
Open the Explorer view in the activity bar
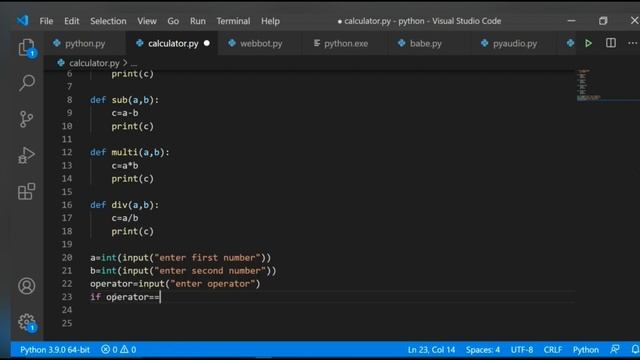[27, 48]
